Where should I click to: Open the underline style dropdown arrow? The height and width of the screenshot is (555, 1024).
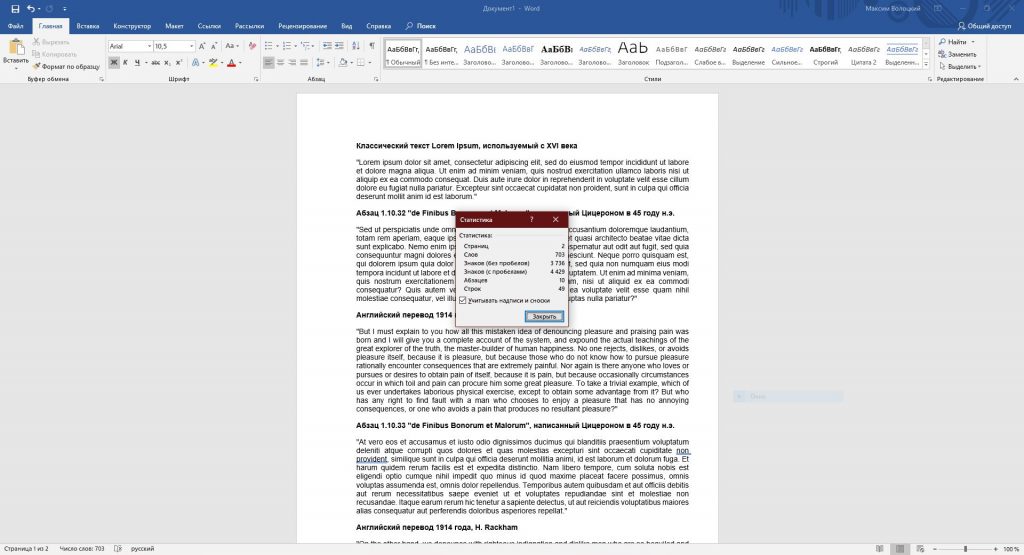(x=144, y=63)
